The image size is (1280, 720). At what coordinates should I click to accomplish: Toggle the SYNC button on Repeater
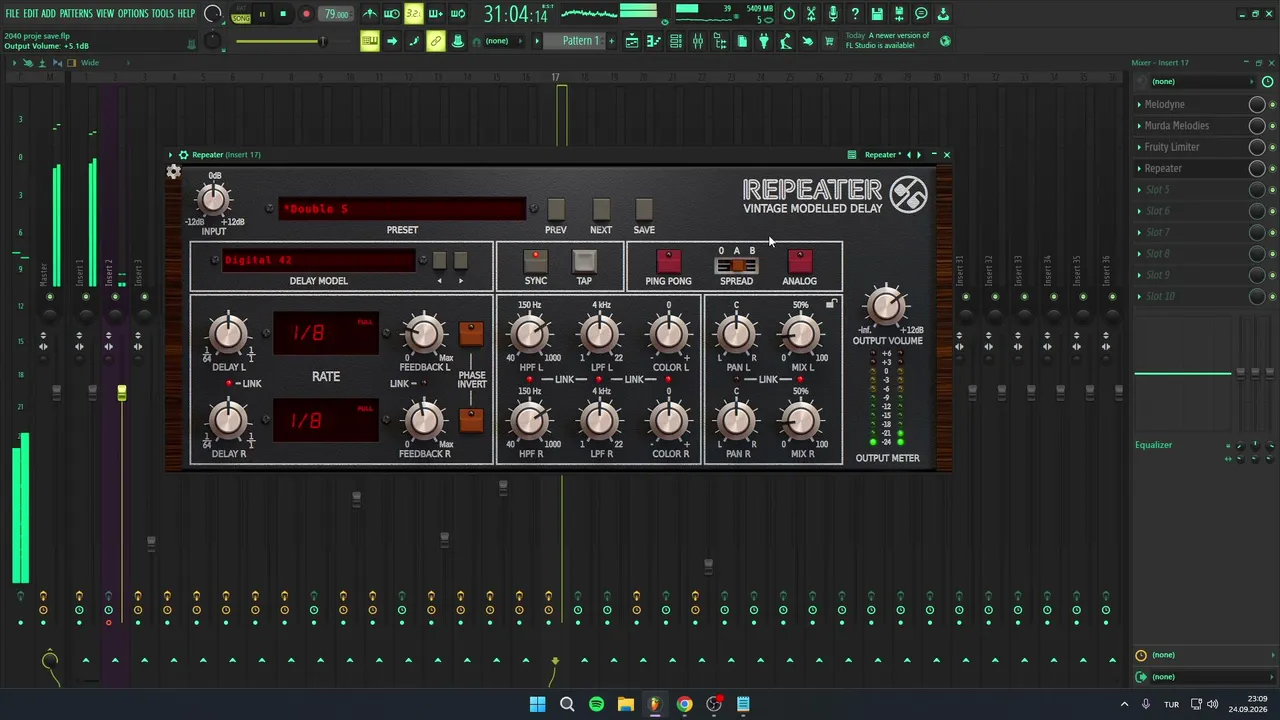(x=536, y=261)
